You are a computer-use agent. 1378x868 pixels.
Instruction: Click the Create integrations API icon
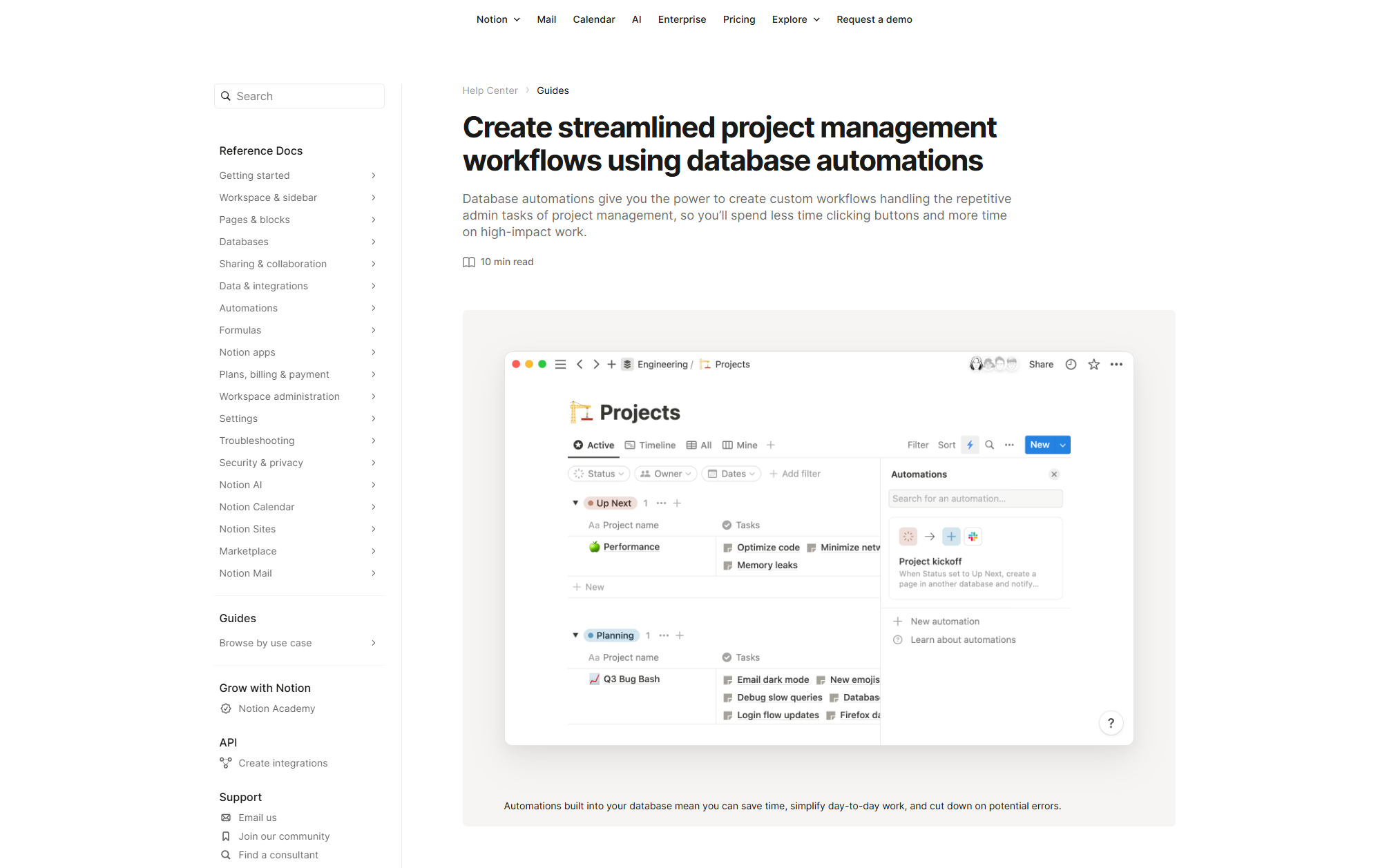pyautogui.click(x=226, y=763)
